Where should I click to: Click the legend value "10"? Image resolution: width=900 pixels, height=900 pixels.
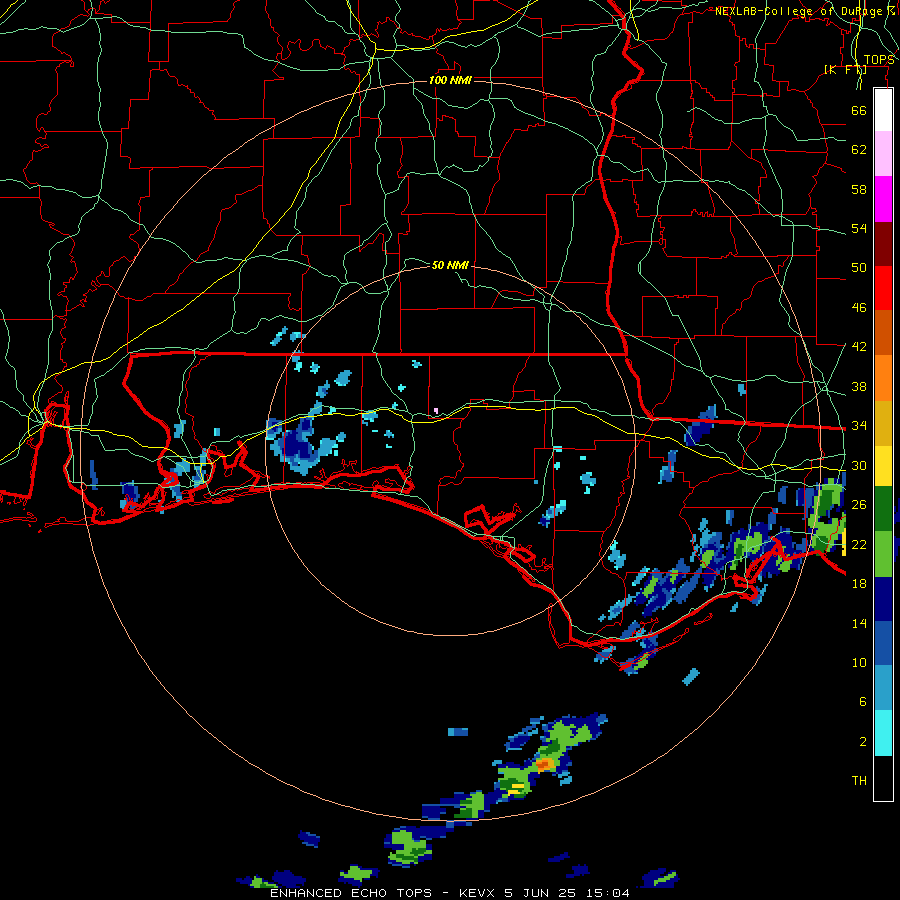(x=859, y=663)
